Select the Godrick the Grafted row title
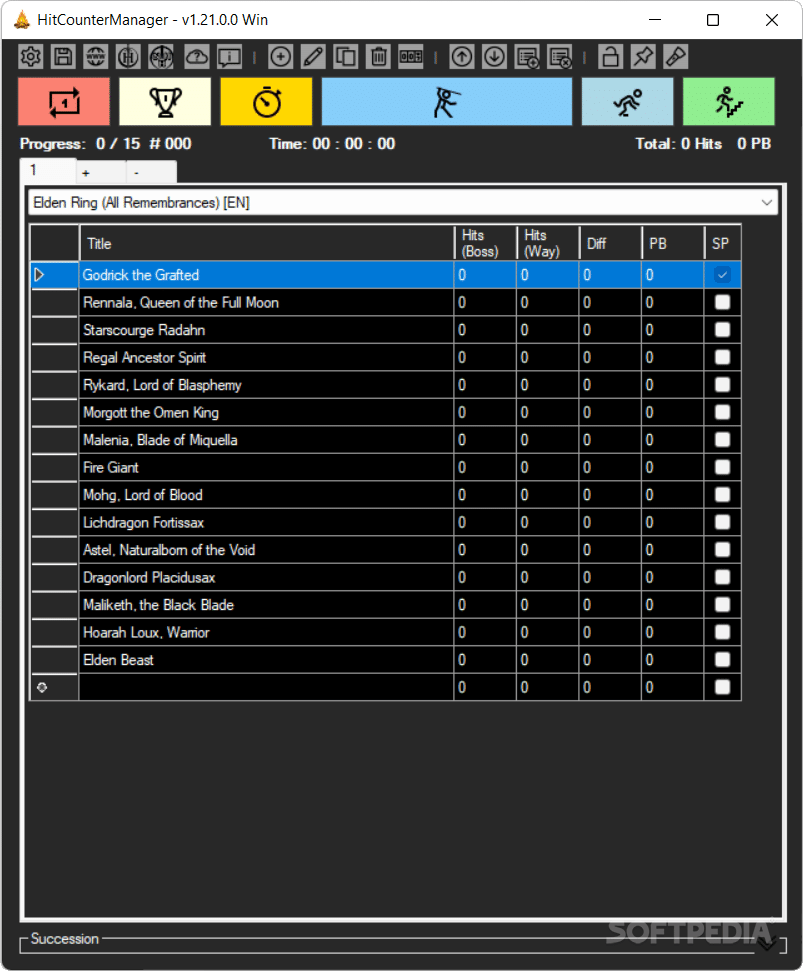The width and height of the screenshot is (803, 971). [267, 275]
